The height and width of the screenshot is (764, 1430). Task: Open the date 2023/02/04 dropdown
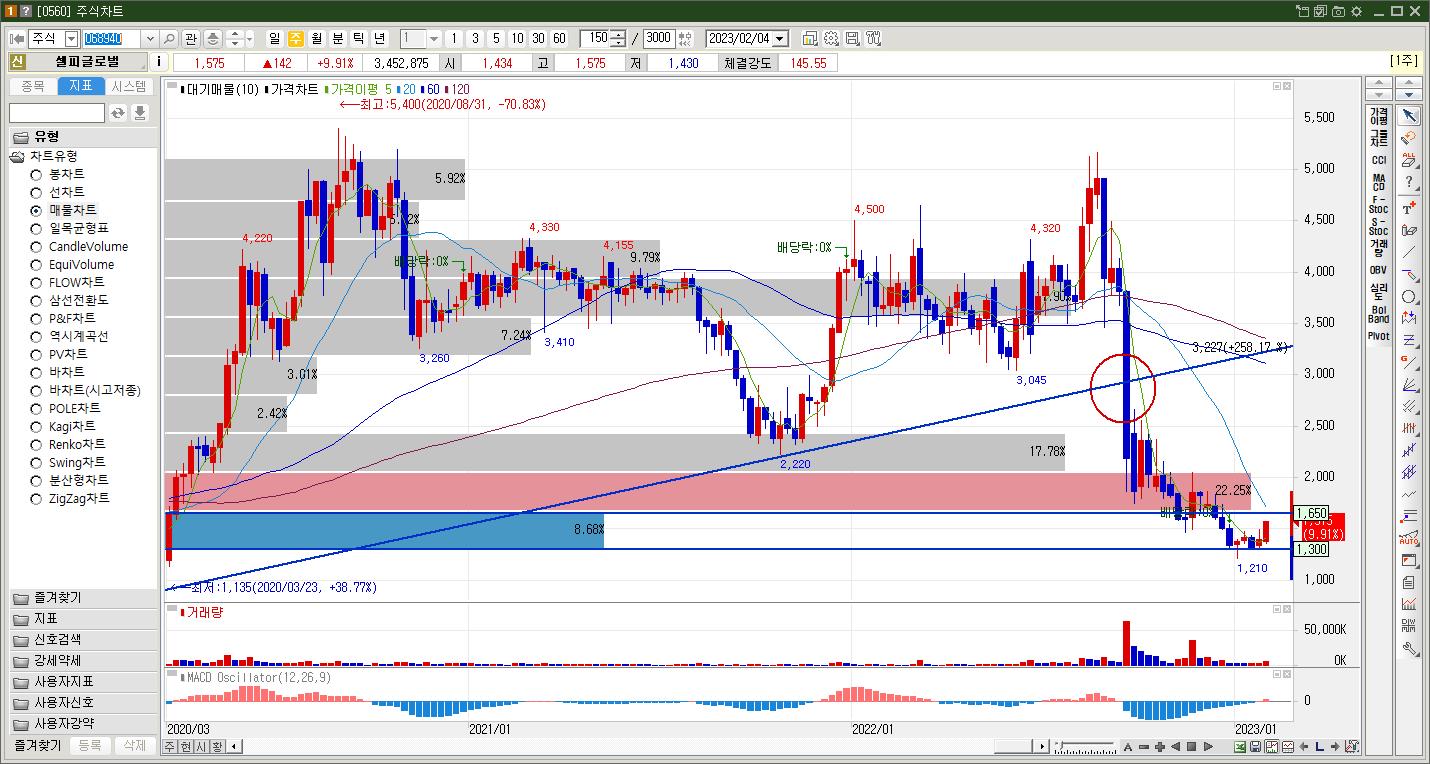tap(780, 39)
